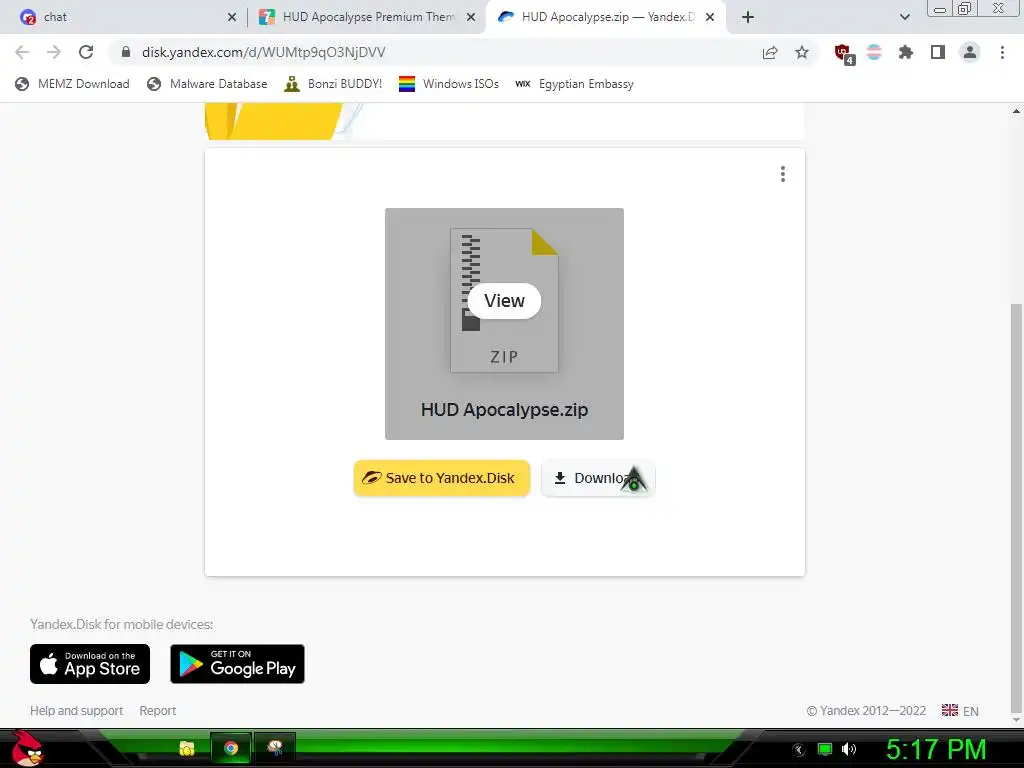Switch to HUD Apocalypse Premium Theme tab

pos(368,17)
